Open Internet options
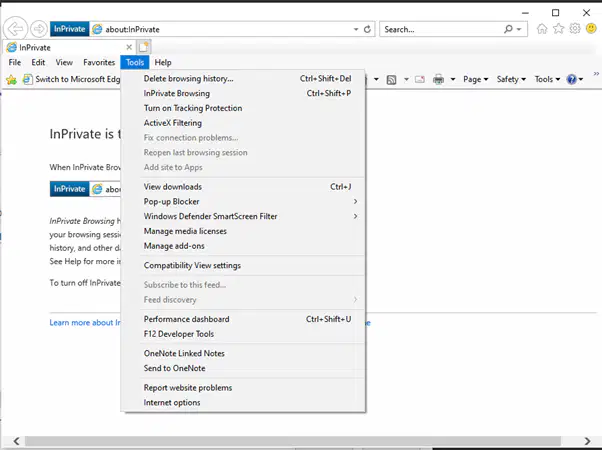 pos(243,402)
